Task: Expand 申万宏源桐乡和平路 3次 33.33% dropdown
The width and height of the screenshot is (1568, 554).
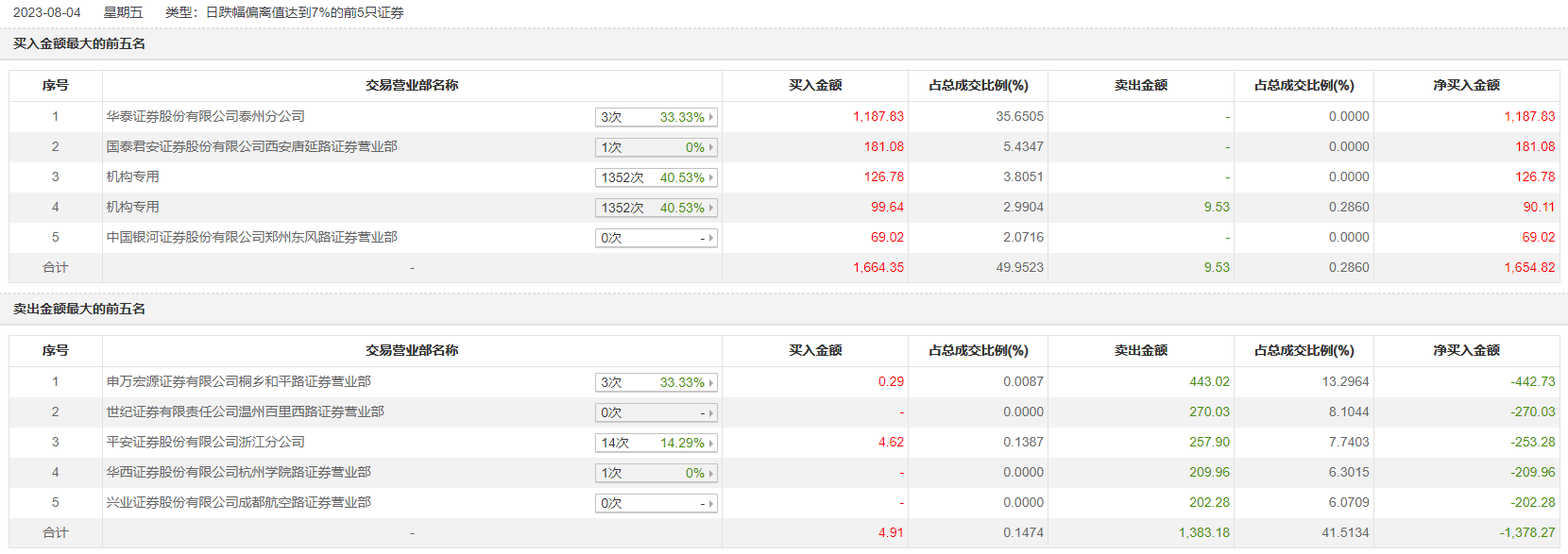Action: coord(656,382)
